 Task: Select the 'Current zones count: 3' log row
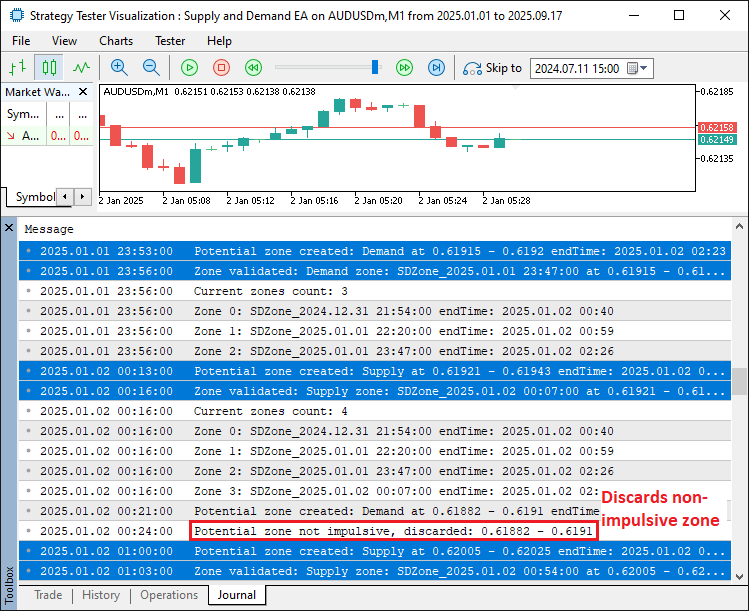point(375,291)
